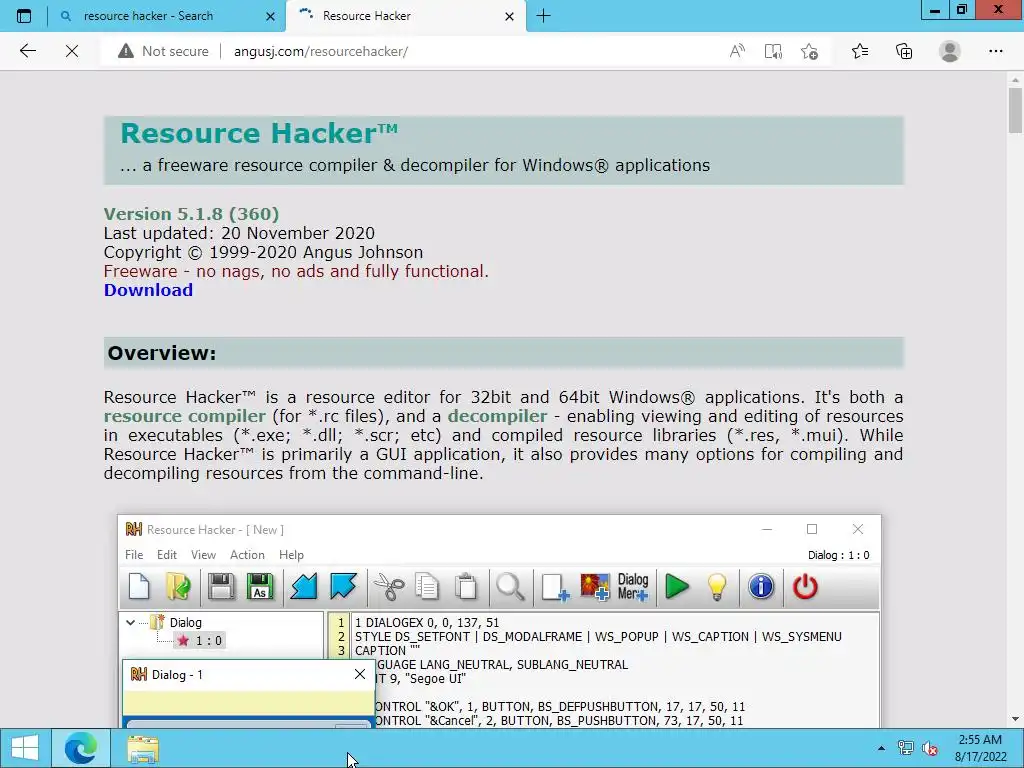
Task: Open the Edit menu in Resource Hacker image
Action: [167, 554]
